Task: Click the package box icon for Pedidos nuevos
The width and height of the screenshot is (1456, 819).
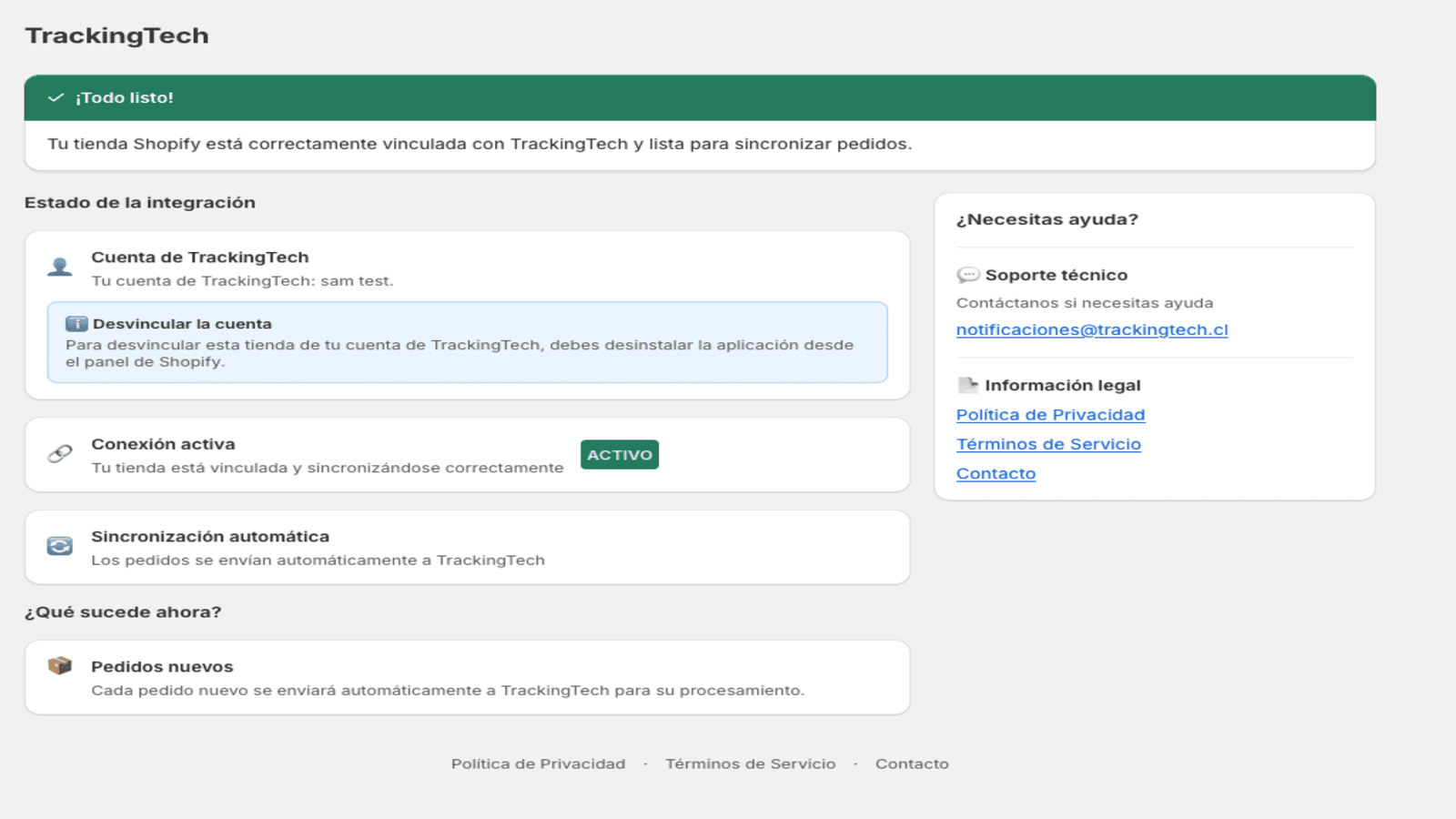Action: (x=60, y=666)
